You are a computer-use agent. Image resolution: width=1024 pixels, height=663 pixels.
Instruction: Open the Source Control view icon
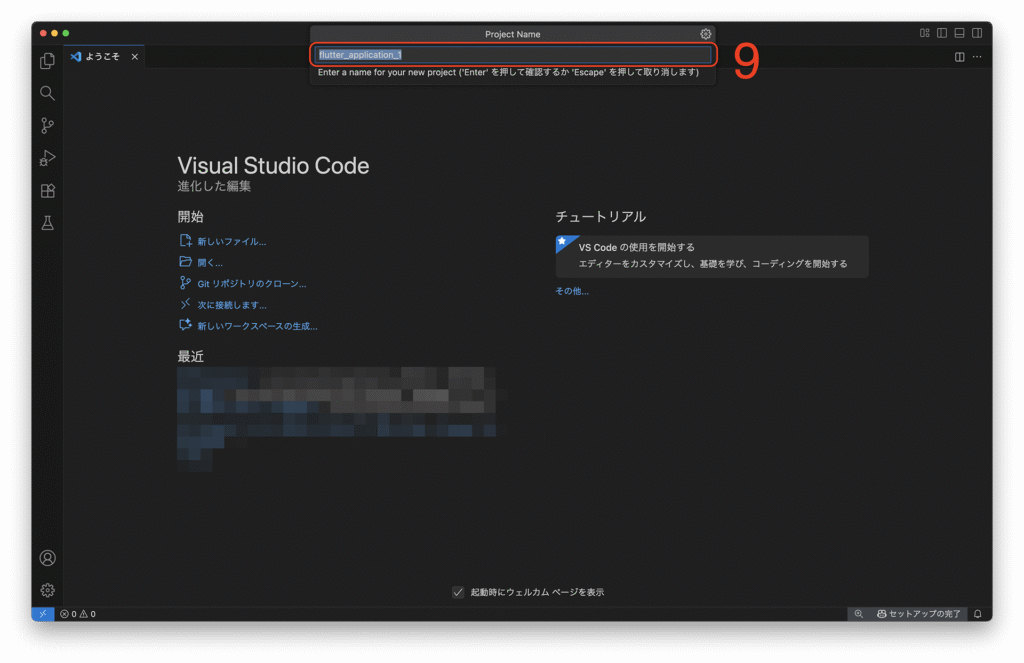pyautogui.click(x=47, y=126)
